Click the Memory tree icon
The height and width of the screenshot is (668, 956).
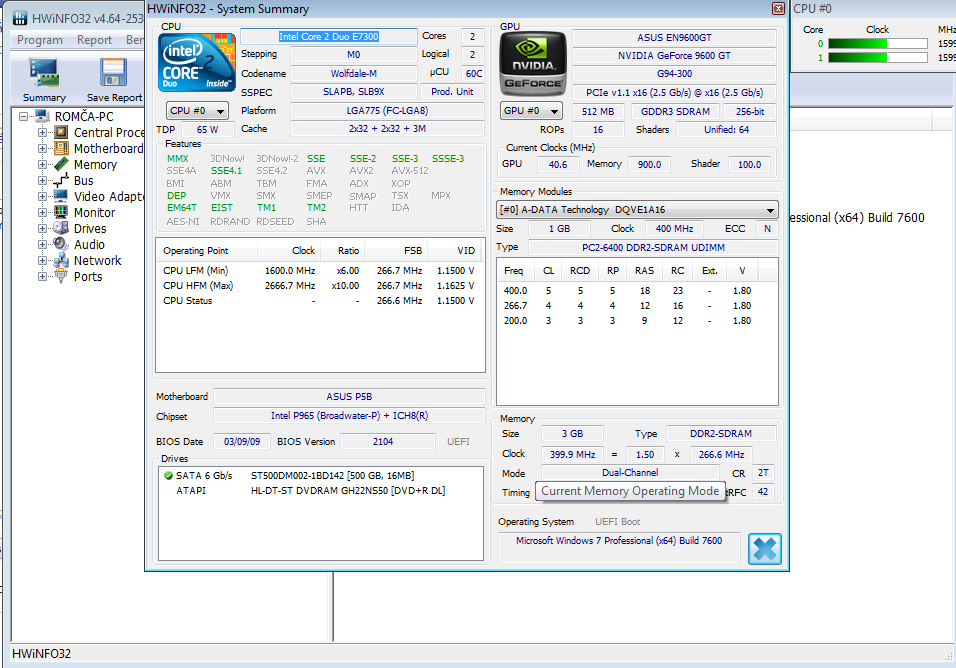tap(61, 165)
